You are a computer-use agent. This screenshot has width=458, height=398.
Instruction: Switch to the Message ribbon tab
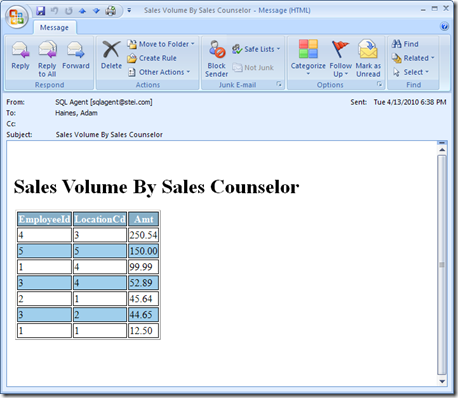[54, 28]
